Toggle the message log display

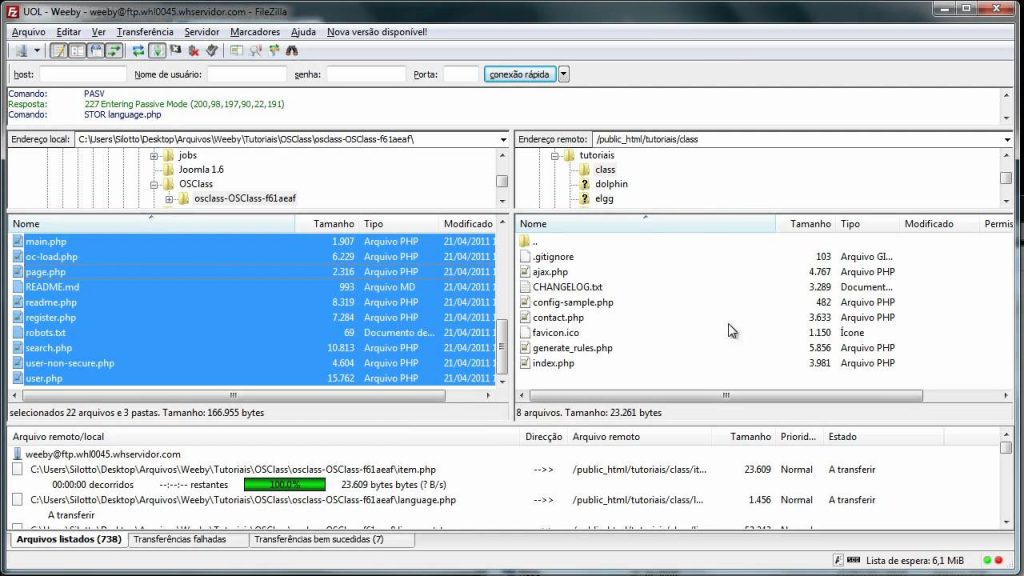point(59,50)
